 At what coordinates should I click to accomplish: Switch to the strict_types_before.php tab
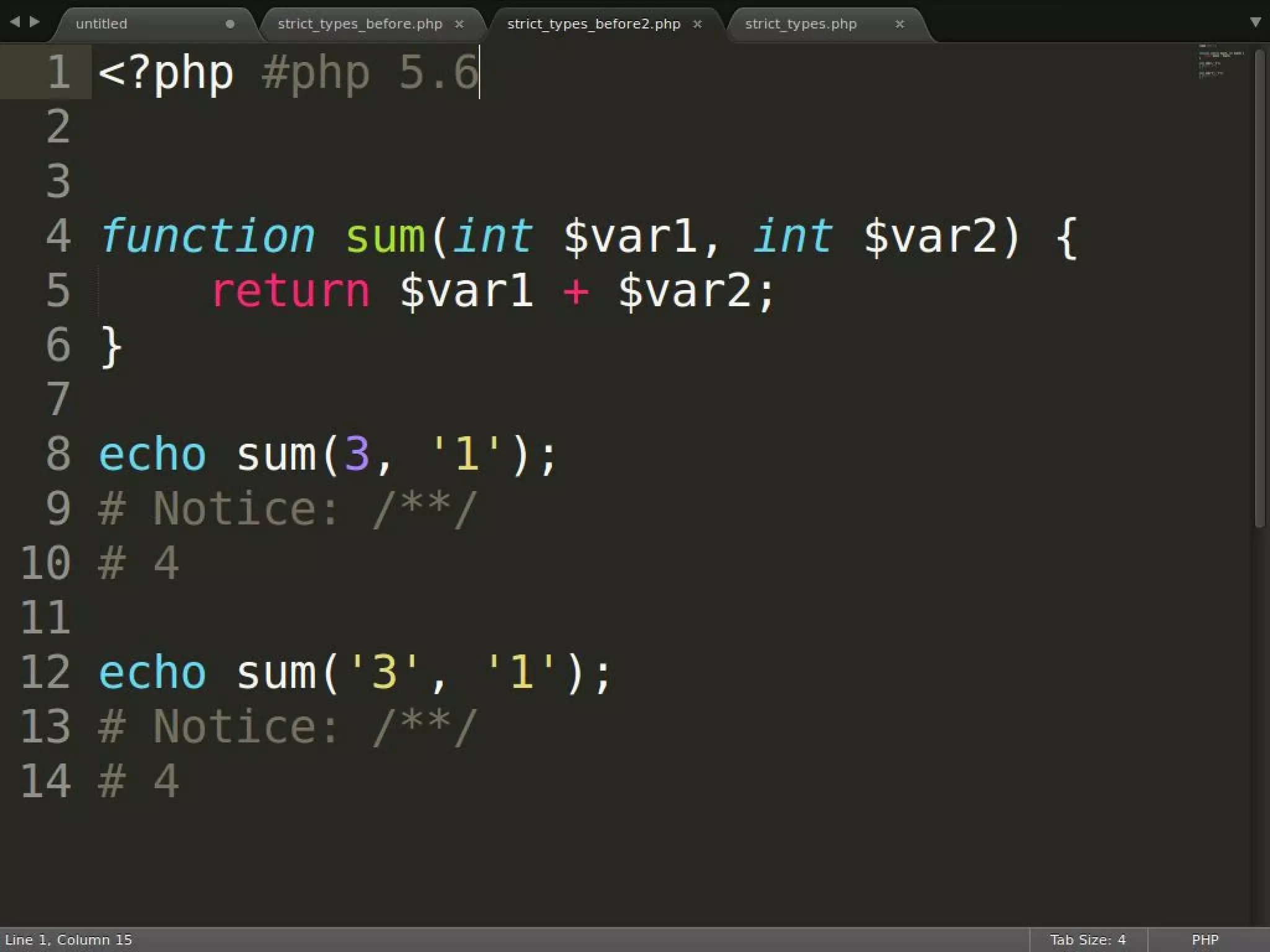pyautogui.click(x=360, y=24)
